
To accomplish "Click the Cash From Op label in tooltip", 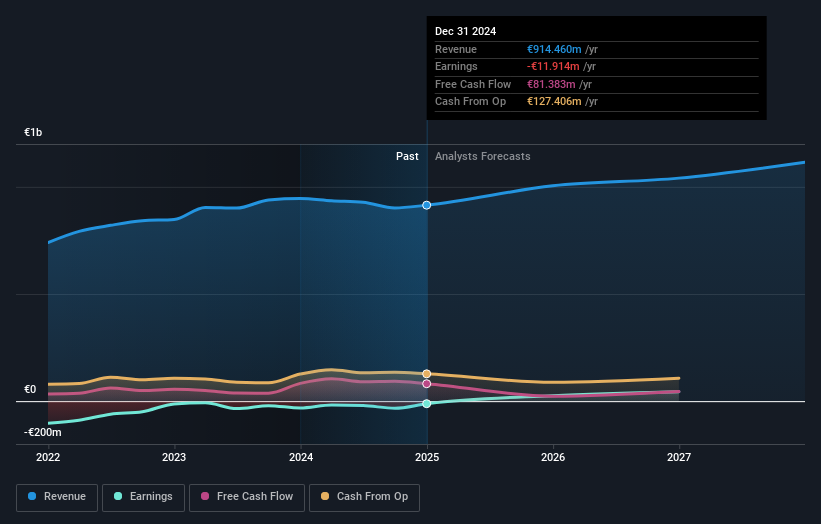I will point(470,102).
